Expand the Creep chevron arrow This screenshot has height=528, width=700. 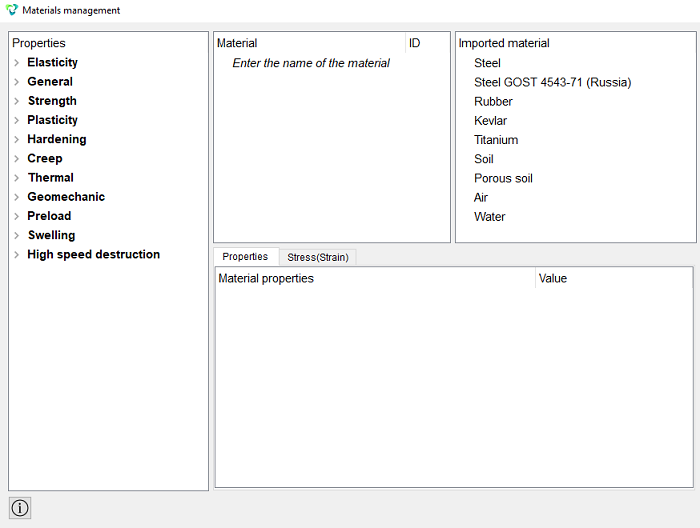[x=17, y=158]
